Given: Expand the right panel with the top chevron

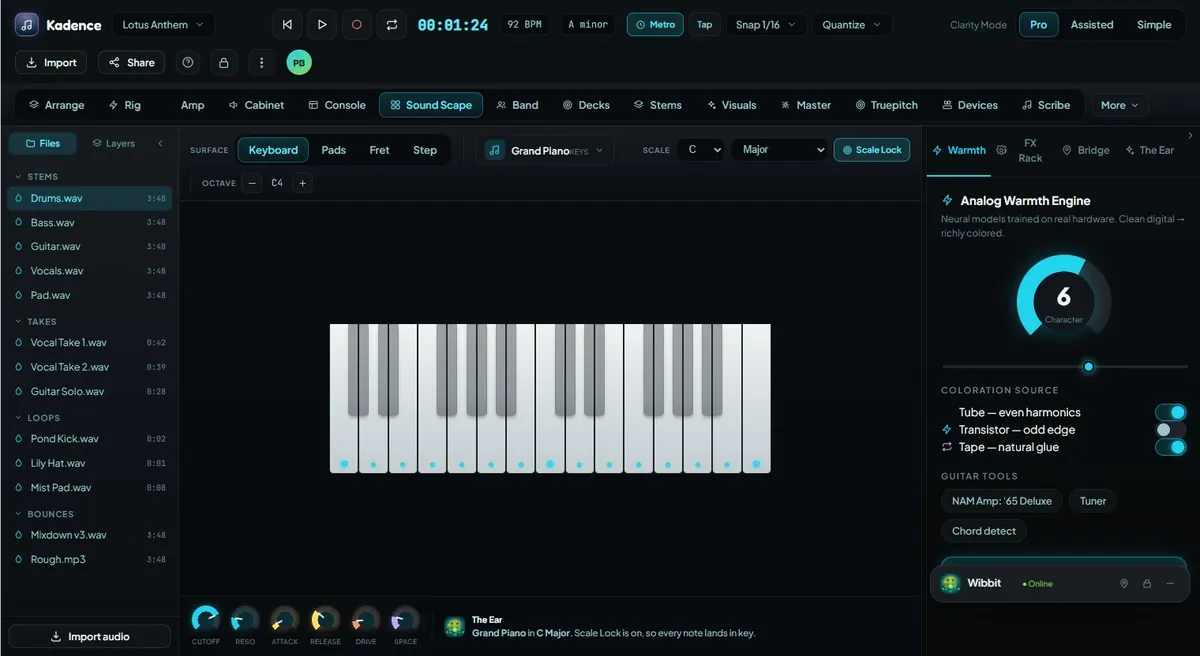Looking at the screenshot, I should pyautogui.click(x=1190, y=135).
